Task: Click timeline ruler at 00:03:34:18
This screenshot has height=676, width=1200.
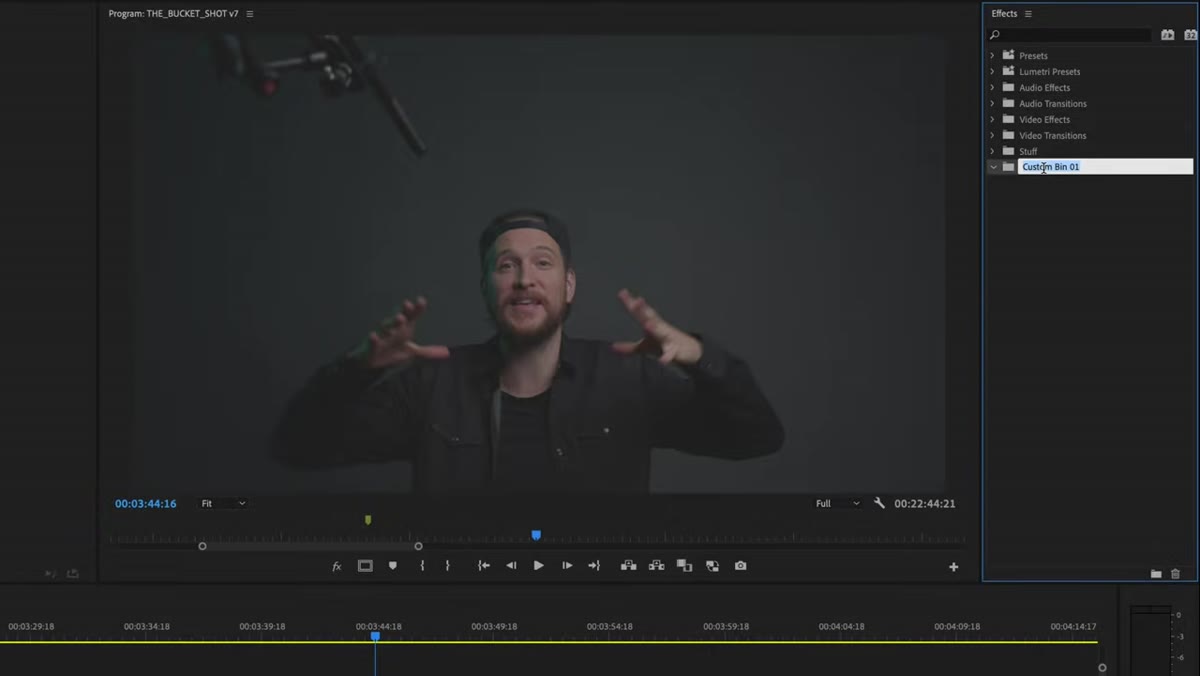Action: point(147,627)
